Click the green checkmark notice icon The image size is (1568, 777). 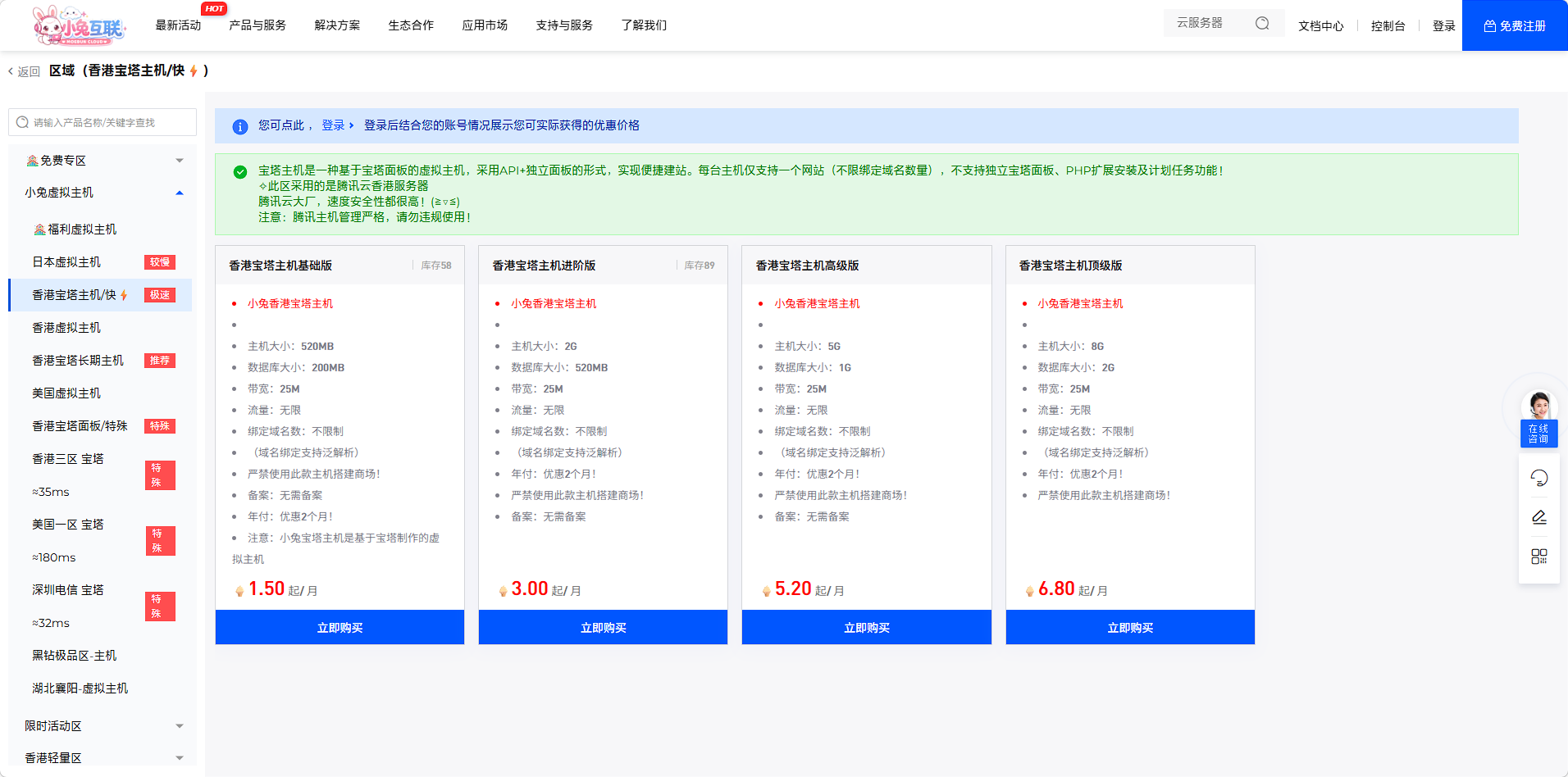pyautogui.click(x=239, y=172)
